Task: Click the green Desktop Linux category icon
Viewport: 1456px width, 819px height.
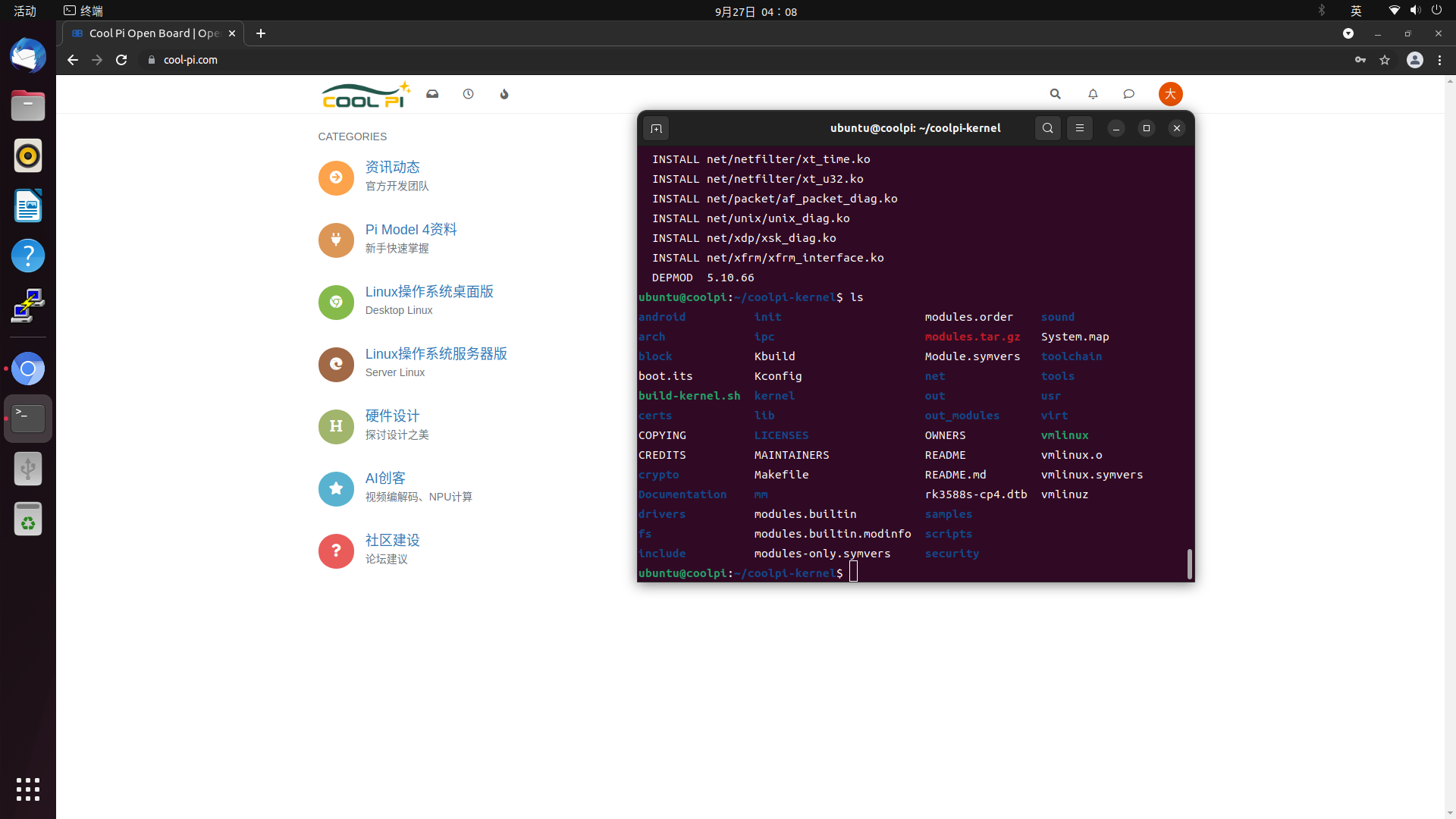Action: click(x=336, y=302)
